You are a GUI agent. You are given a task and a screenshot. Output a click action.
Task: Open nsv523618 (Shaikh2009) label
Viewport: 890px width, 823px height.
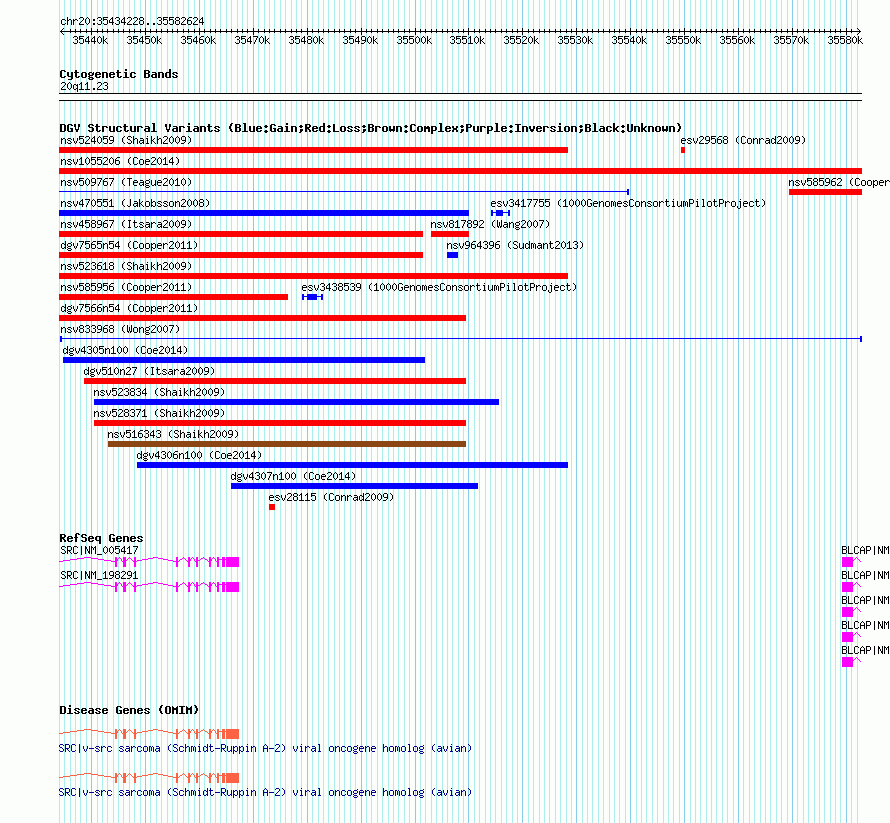click(126, 266)
